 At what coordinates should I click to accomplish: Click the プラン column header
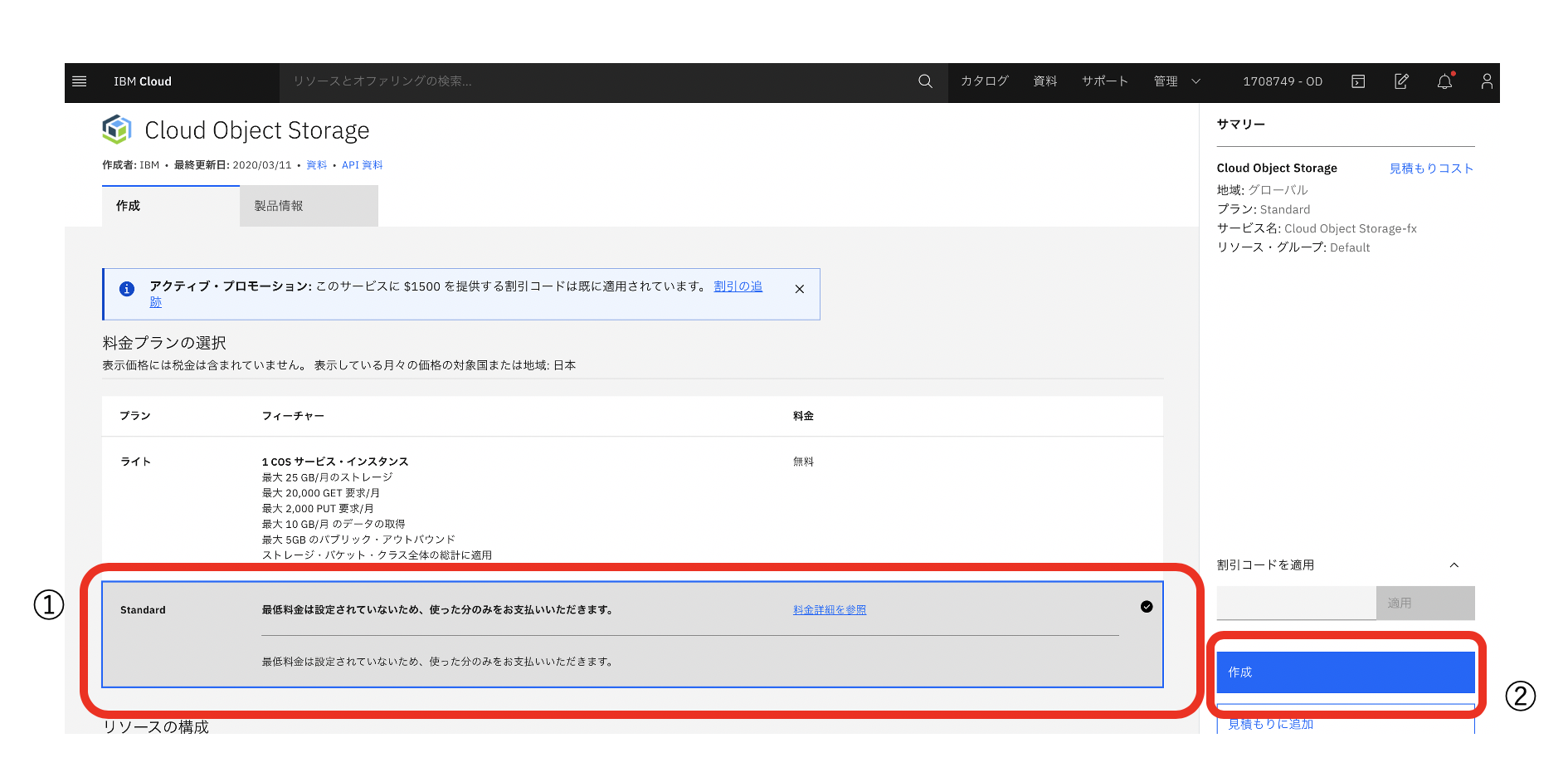pos(135,416)
